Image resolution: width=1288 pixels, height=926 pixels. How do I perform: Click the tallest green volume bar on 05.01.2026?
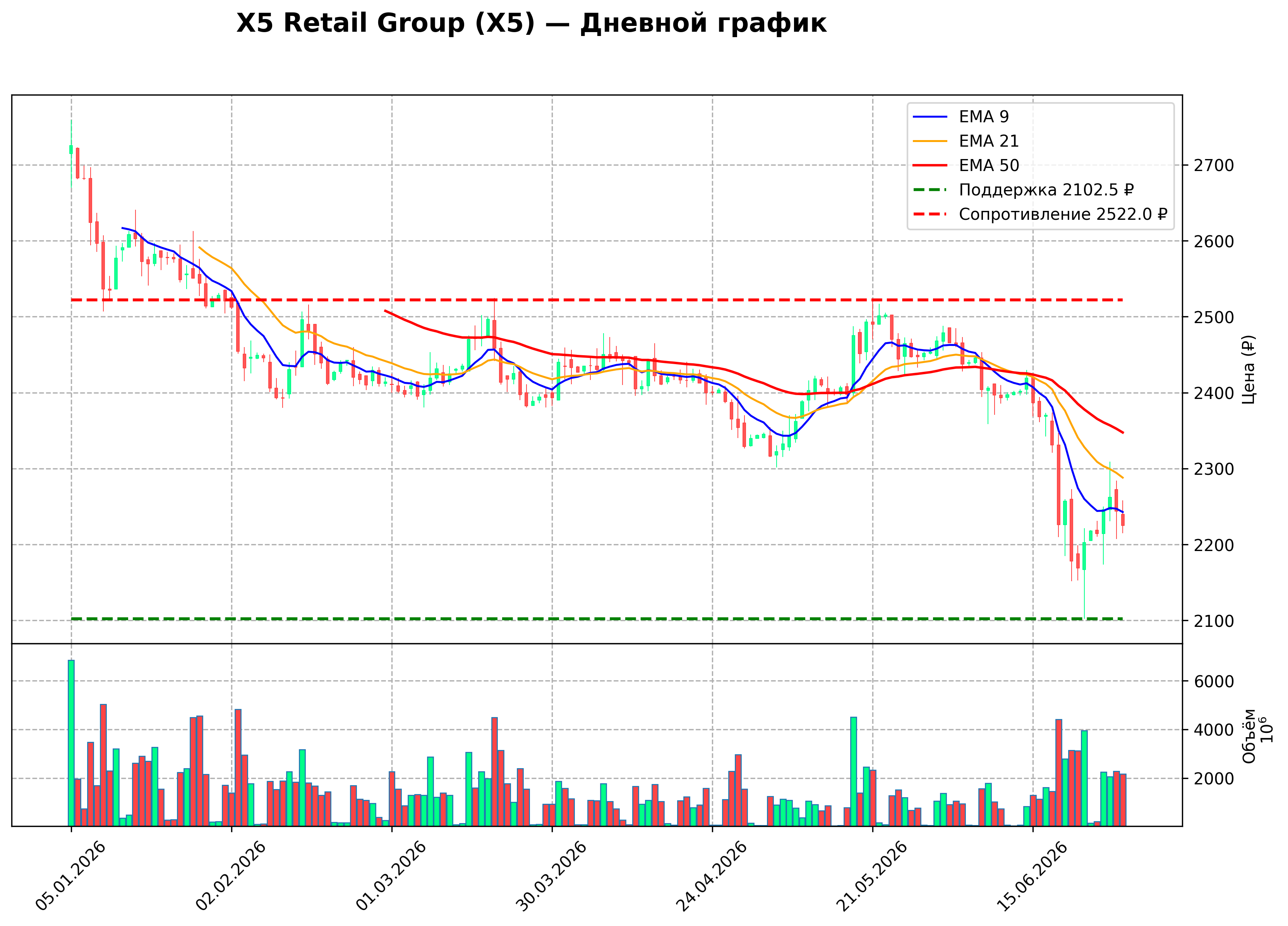(x=71, y=743)
